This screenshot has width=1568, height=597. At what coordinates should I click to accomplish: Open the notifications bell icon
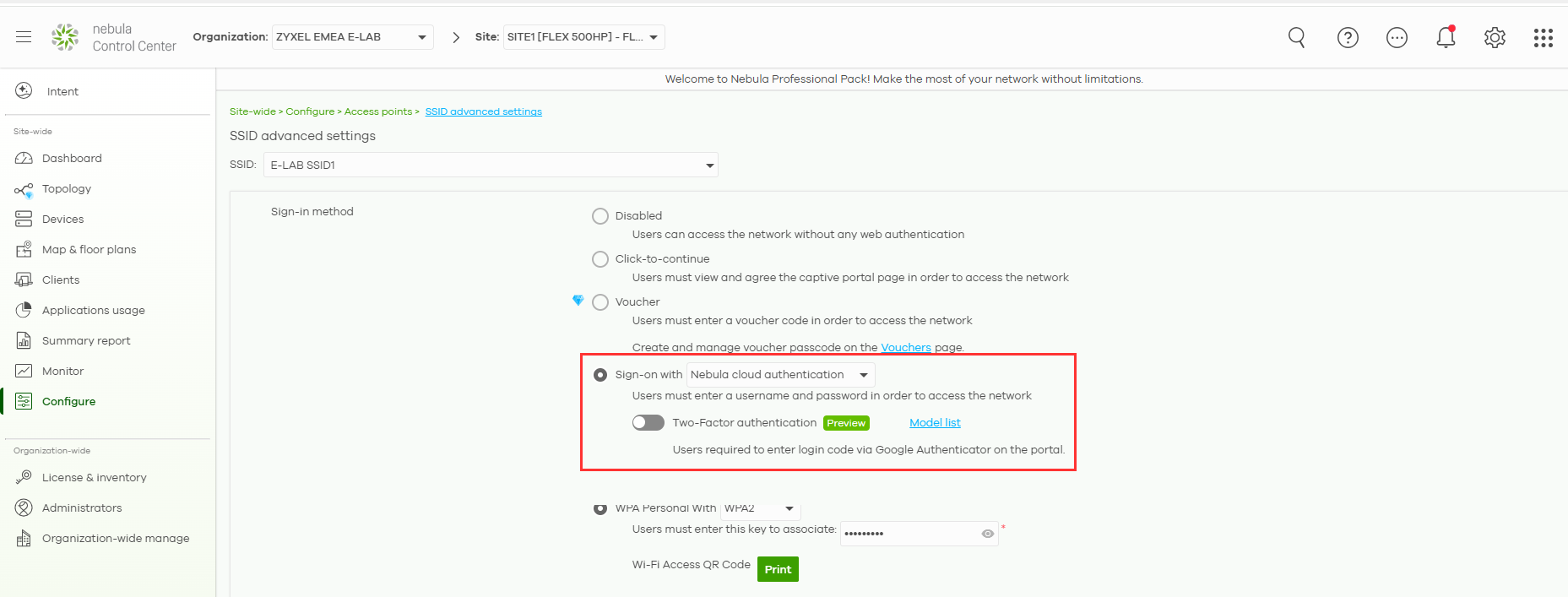click(1446, 37)
